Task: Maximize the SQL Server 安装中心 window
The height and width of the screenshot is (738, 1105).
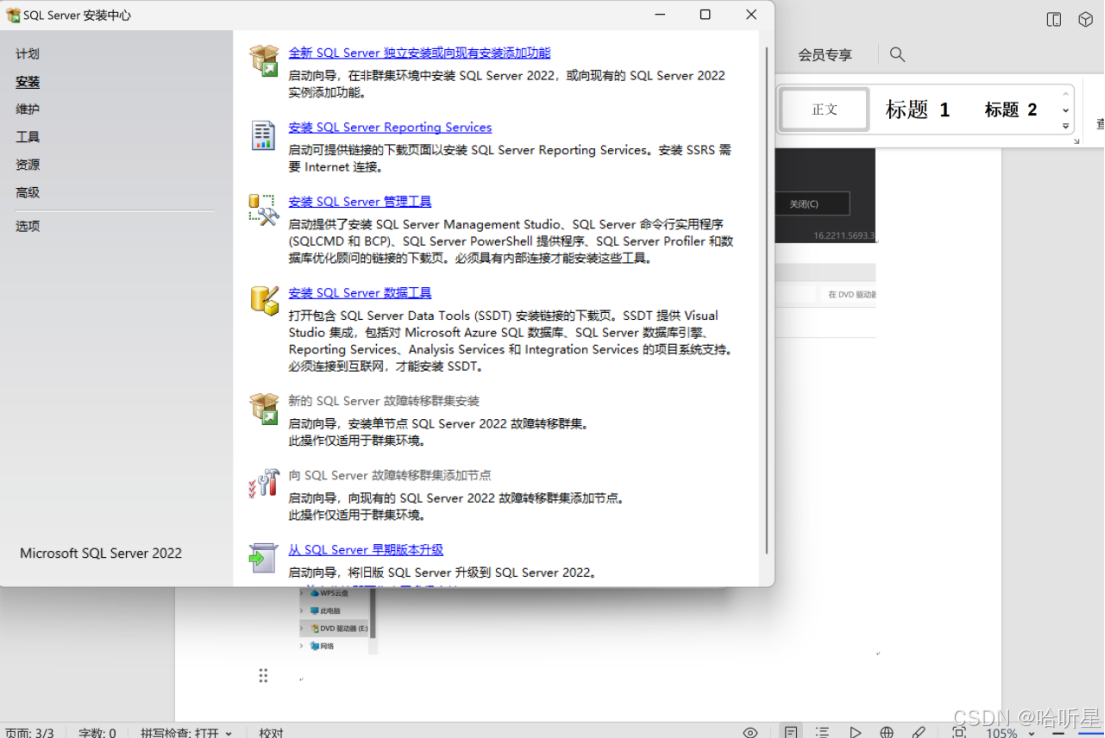Action: (705, 15)
